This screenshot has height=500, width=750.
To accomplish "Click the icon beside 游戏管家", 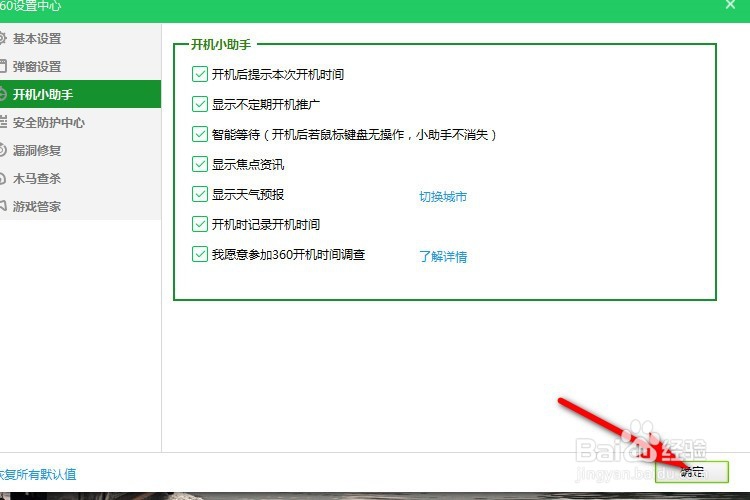I will [3, 206].
